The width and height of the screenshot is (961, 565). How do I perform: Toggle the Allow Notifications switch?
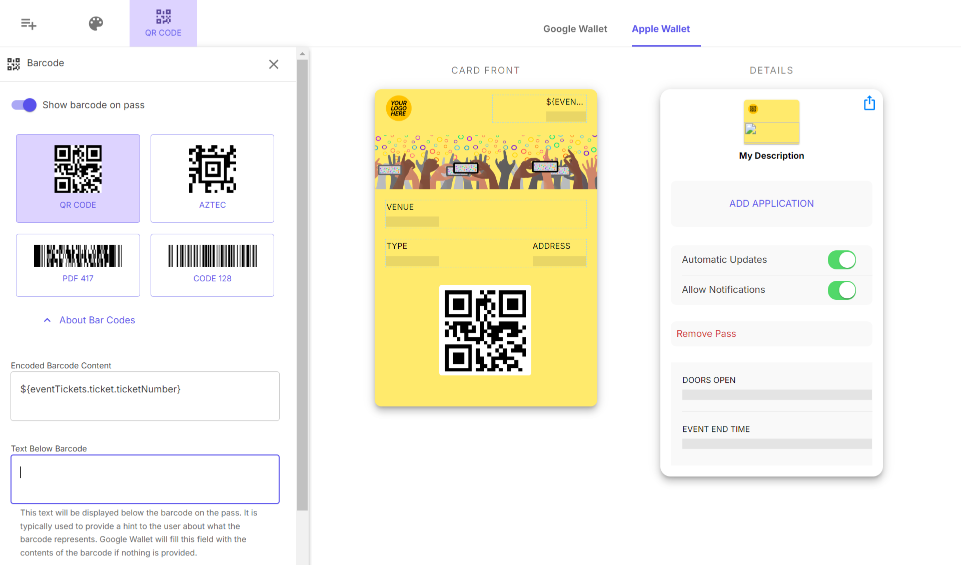841,290
